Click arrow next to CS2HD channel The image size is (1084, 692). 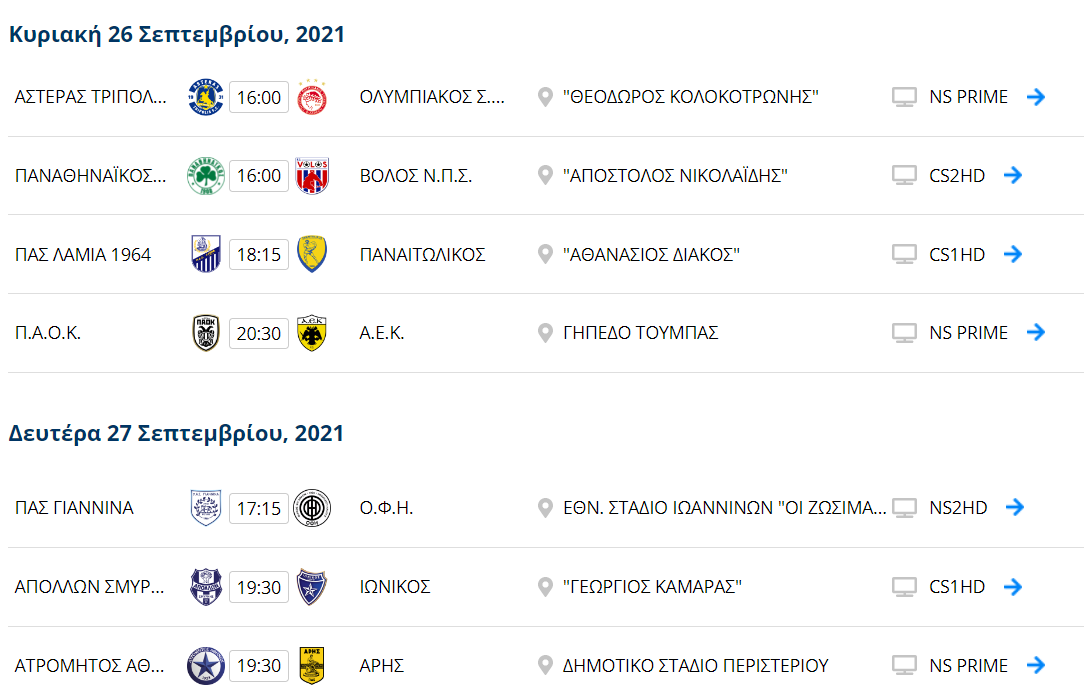1013,176
